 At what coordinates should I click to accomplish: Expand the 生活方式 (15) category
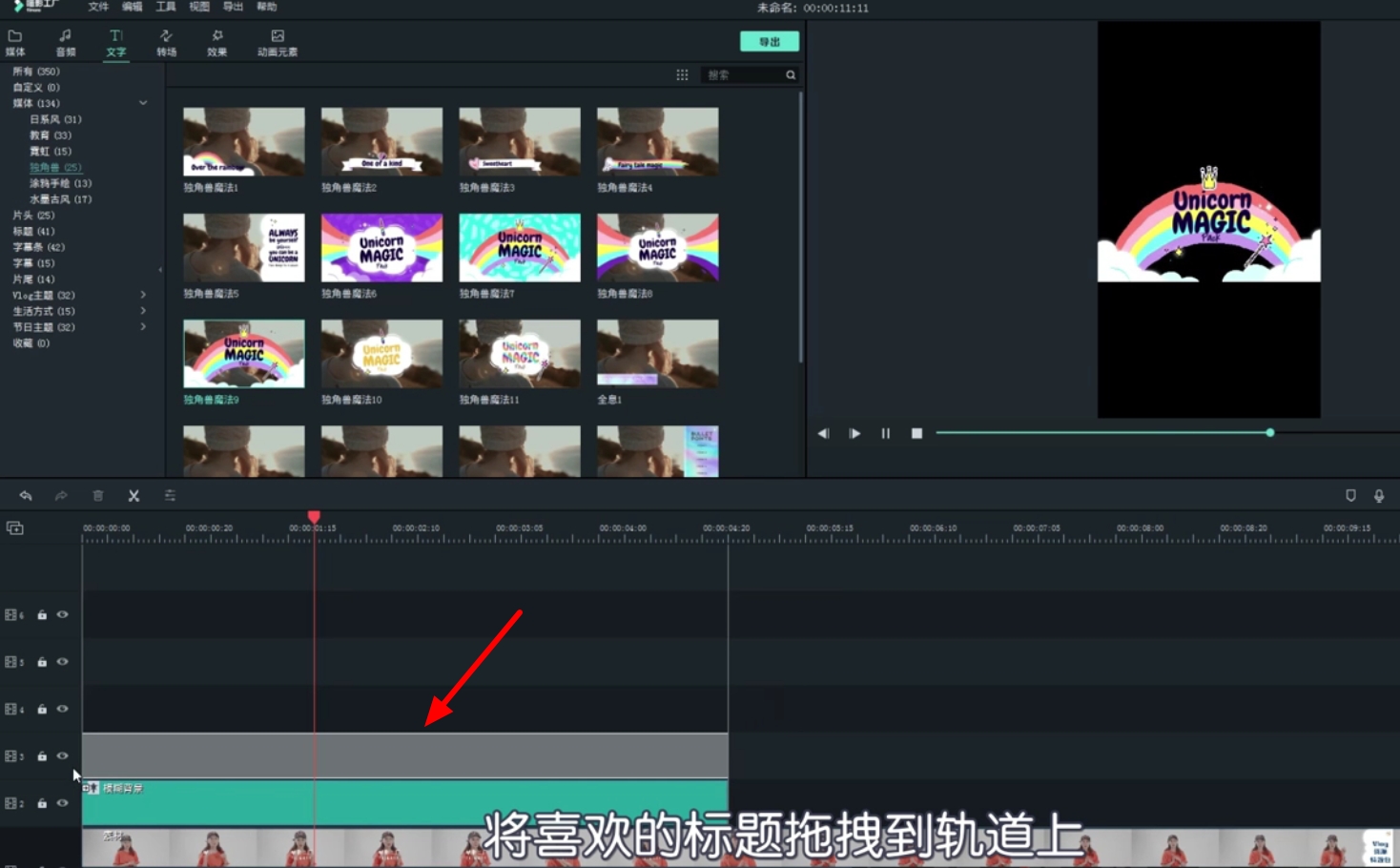click(143, 311)
